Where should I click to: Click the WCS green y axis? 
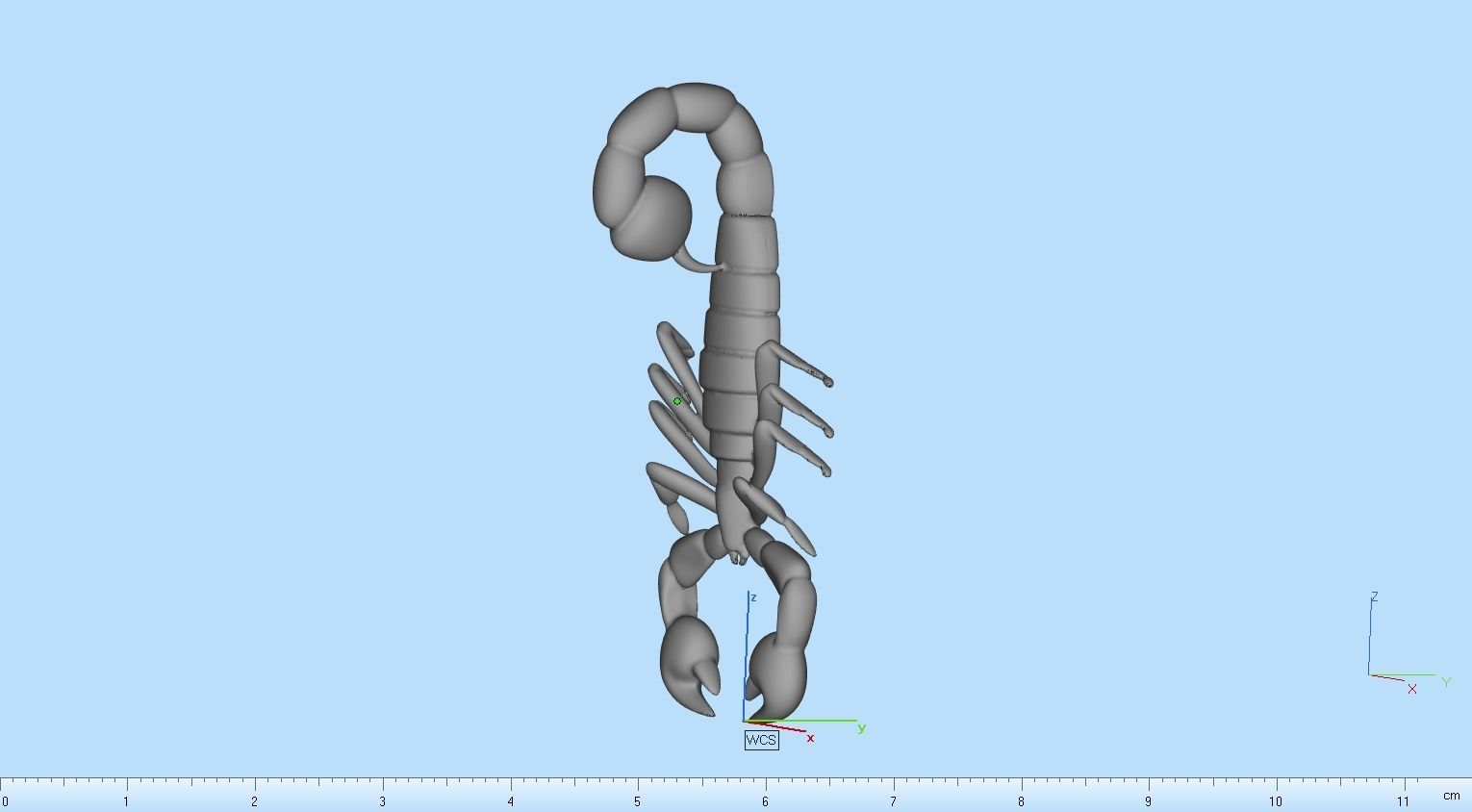click(x=800, y=721)
